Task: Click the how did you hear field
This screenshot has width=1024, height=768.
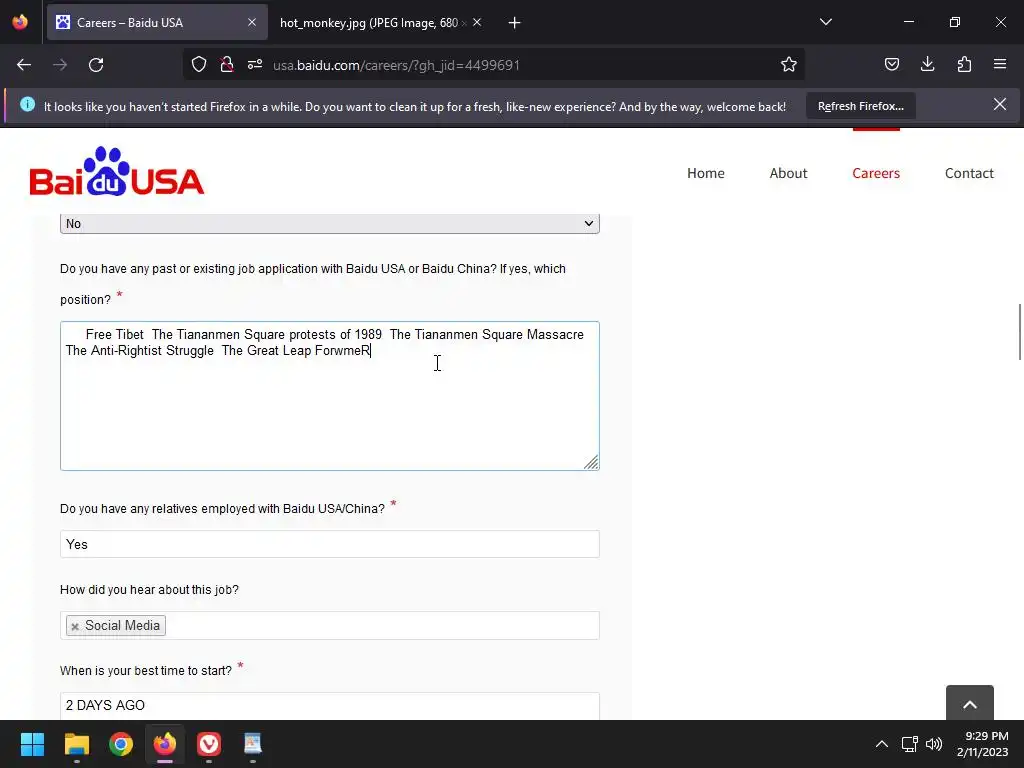Action: 330,626
